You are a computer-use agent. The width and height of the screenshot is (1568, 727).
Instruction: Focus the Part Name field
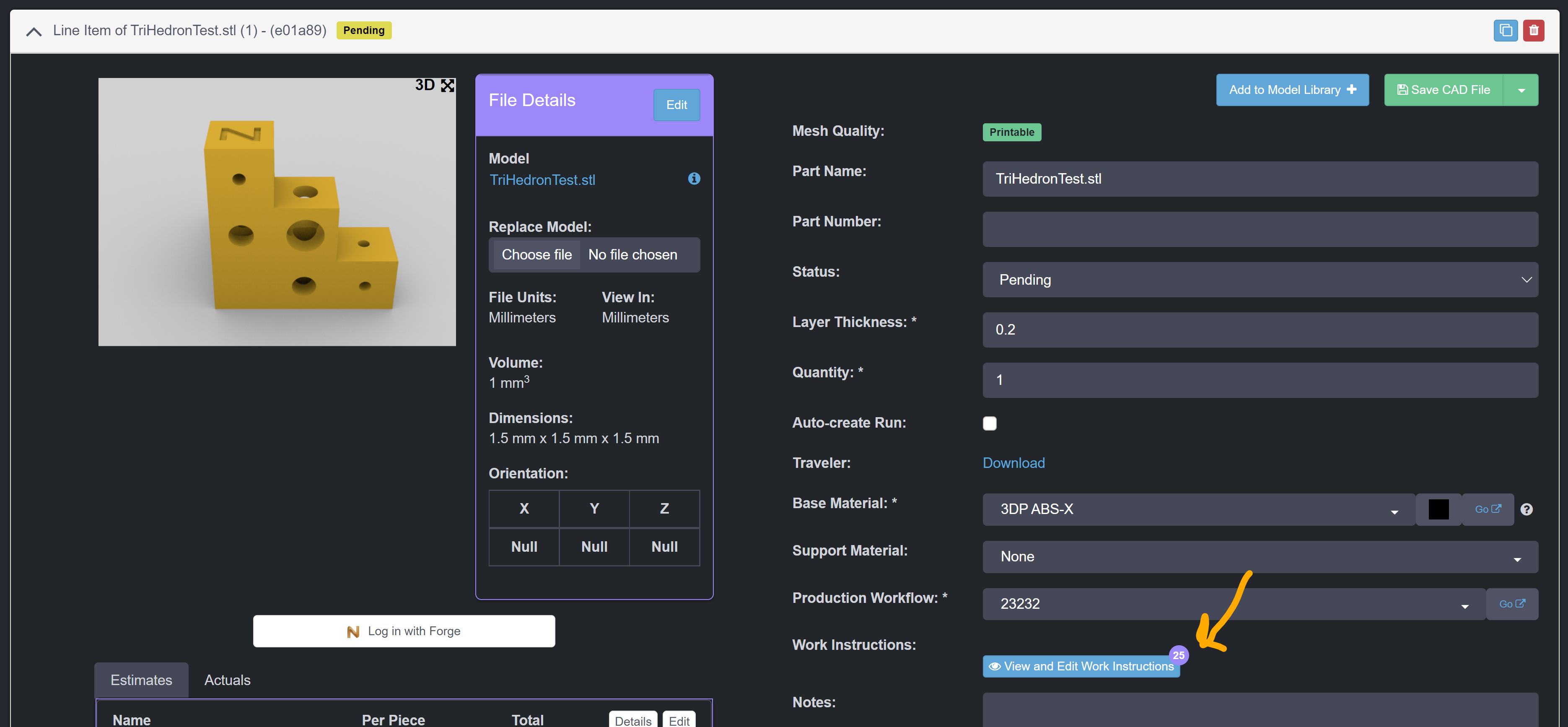tap(1260, 179)
